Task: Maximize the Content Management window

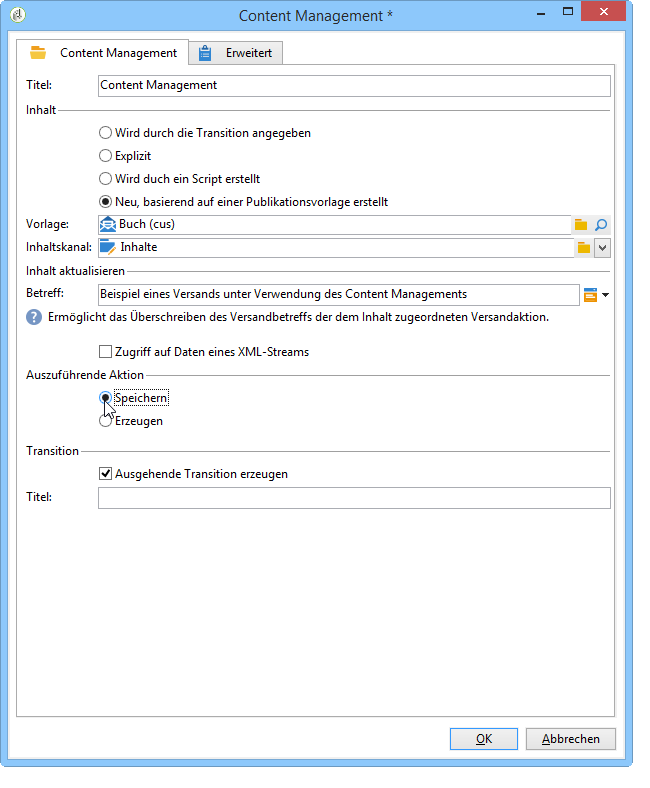Action: coord(568,12)
